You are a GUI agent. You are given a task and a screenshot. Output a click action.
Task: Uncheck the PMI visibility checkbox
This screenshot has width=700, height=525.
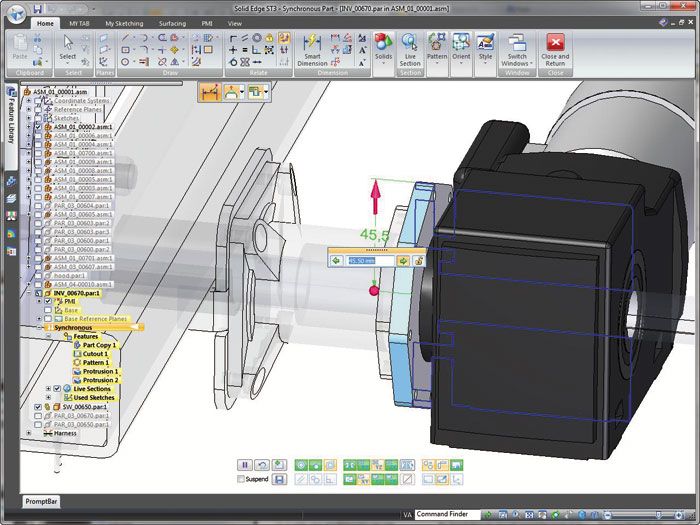pyautogui.click(x=47, y=301)
